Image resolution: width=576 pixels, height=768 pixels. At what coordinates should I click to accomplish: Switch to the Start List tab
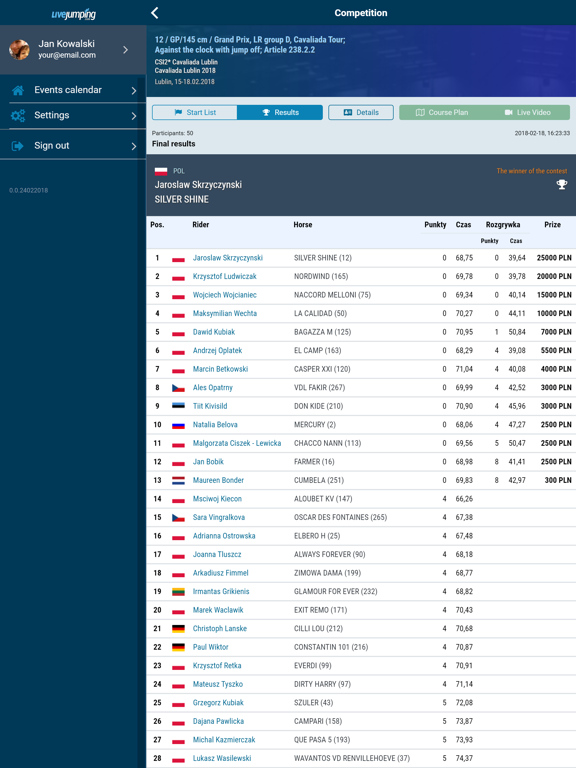pyautogui.click(x=194, y=112)
